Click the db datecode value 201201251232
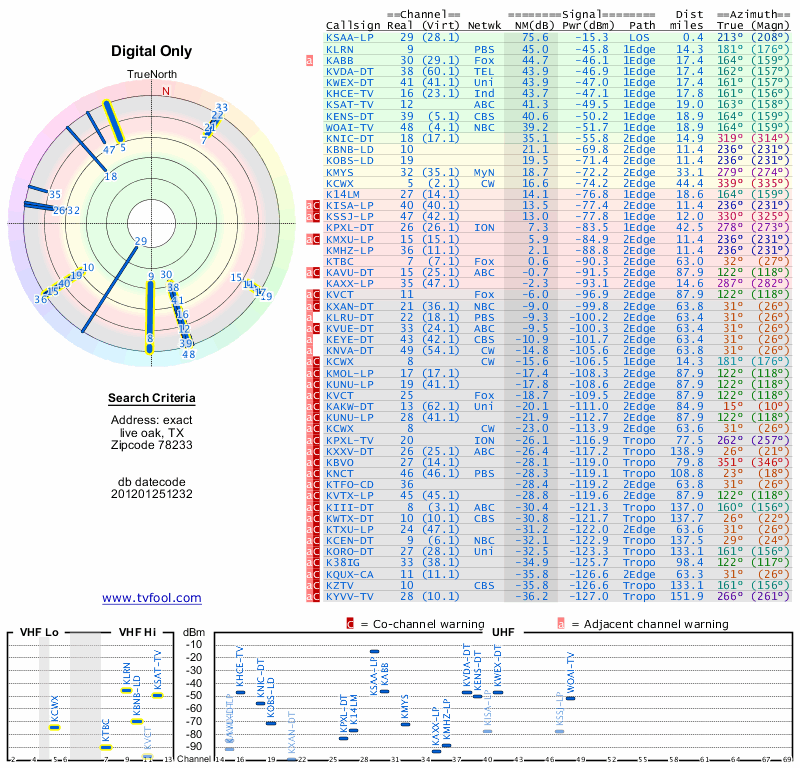The height and width of the screenshot is (768, 800). point(152,494)
